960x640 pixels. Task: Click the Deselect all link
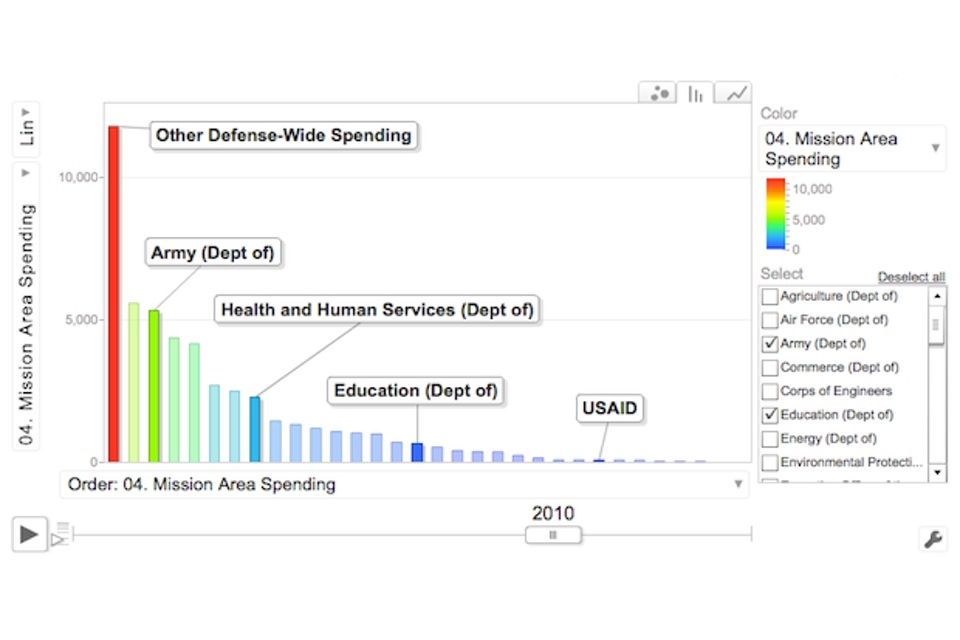point(910,277)
